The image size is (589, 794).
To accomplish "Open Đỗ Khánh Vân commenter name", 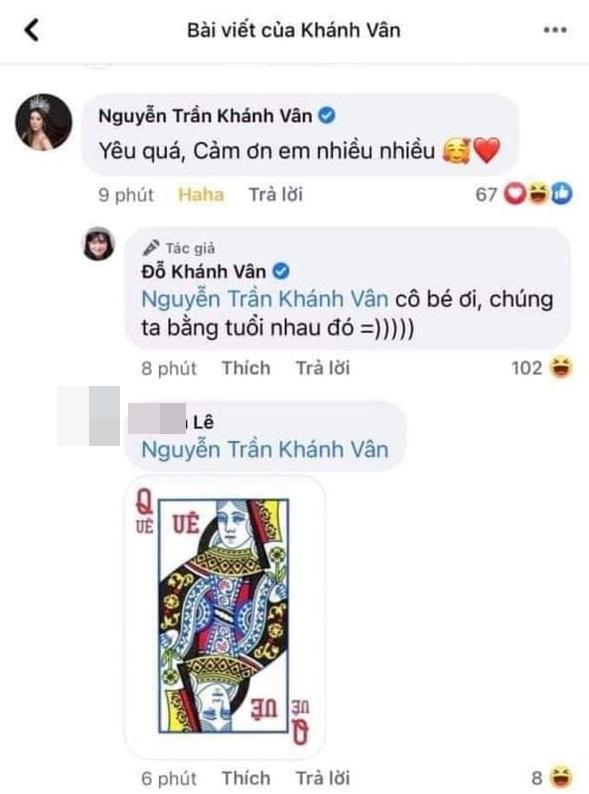I will [x=204, y=271].
